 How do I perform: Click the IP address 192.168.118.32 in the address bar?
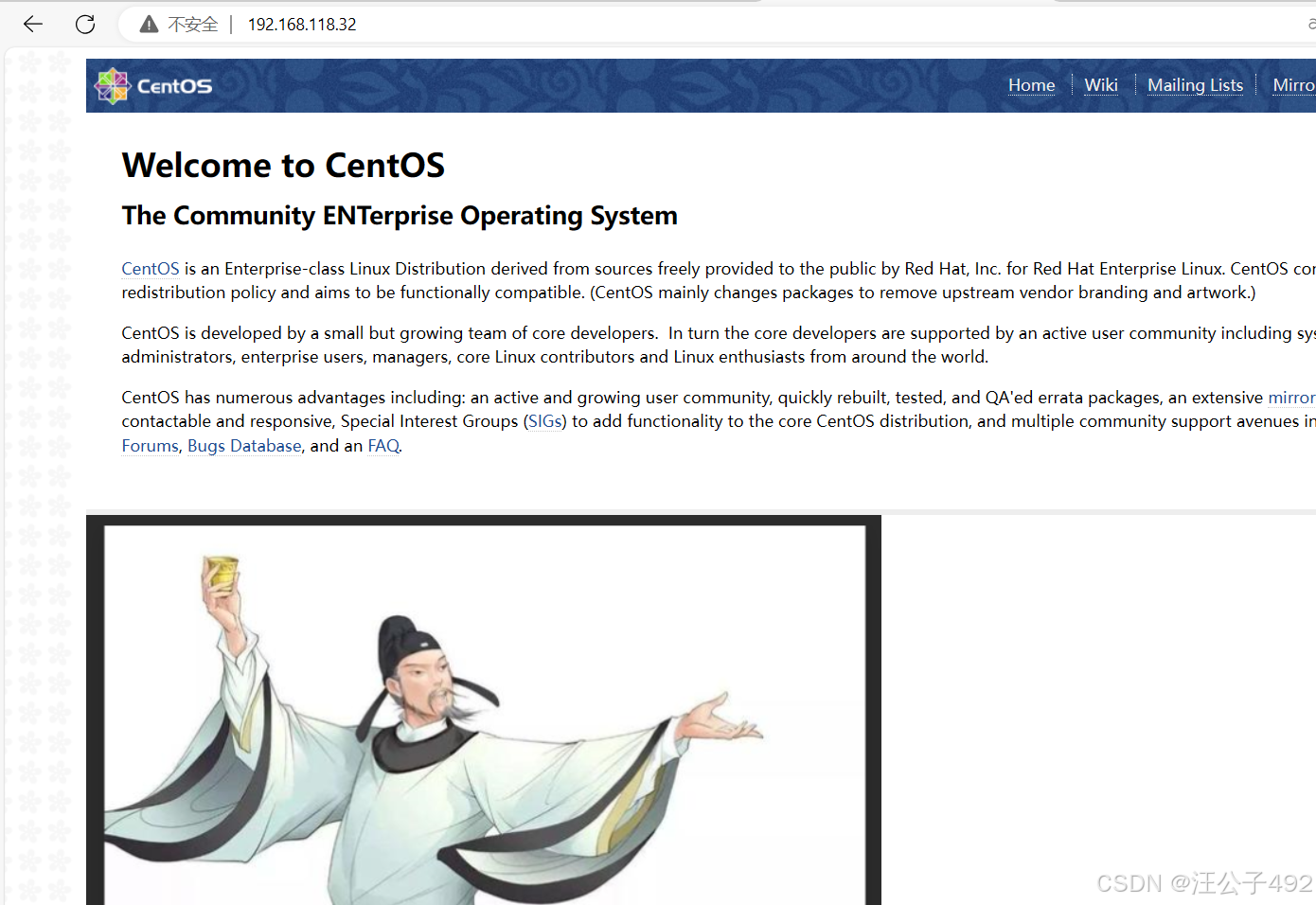[301, 24]
